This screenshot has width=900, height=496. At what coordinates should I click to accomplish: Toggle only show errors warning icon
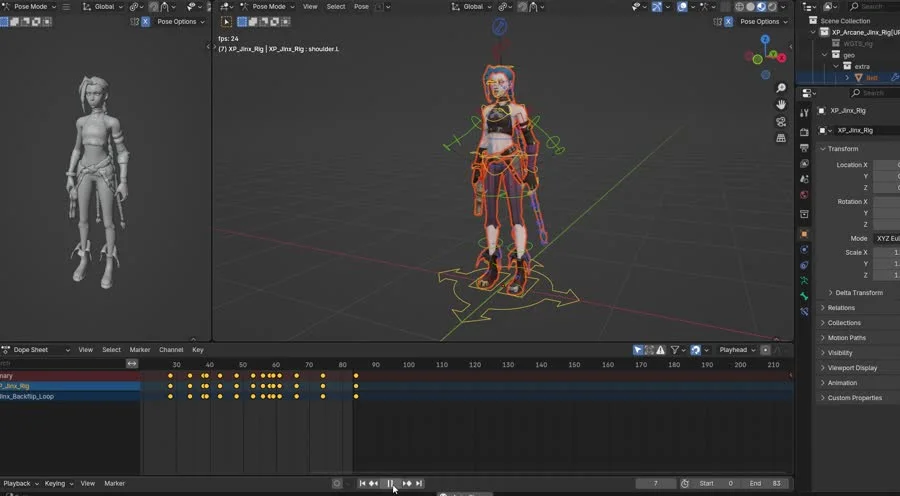pos(661,350)
